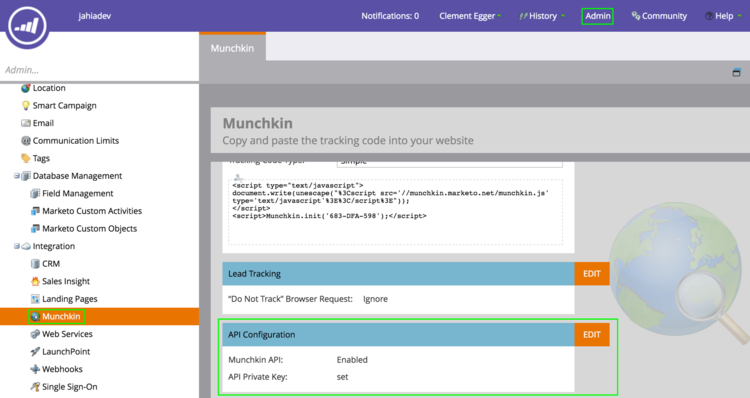Click the "set" API Private Key value
This screenshot has height=398, width=750.
point(342,377)
